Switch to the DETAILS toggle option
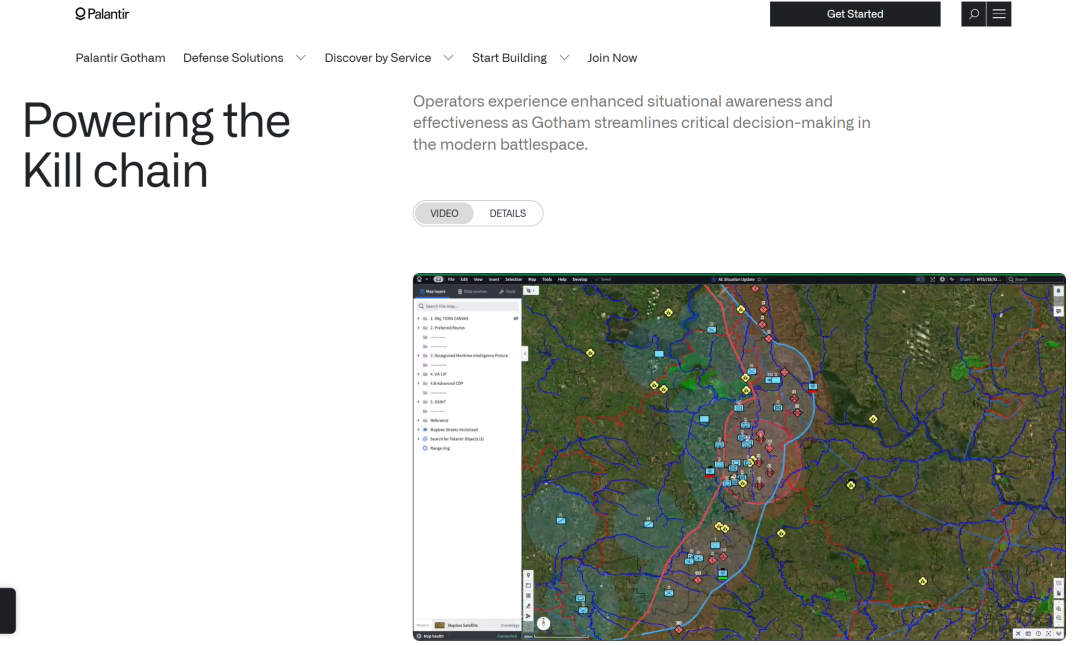The width and height of the screenshot is (1080, 646). click(508, 213)
